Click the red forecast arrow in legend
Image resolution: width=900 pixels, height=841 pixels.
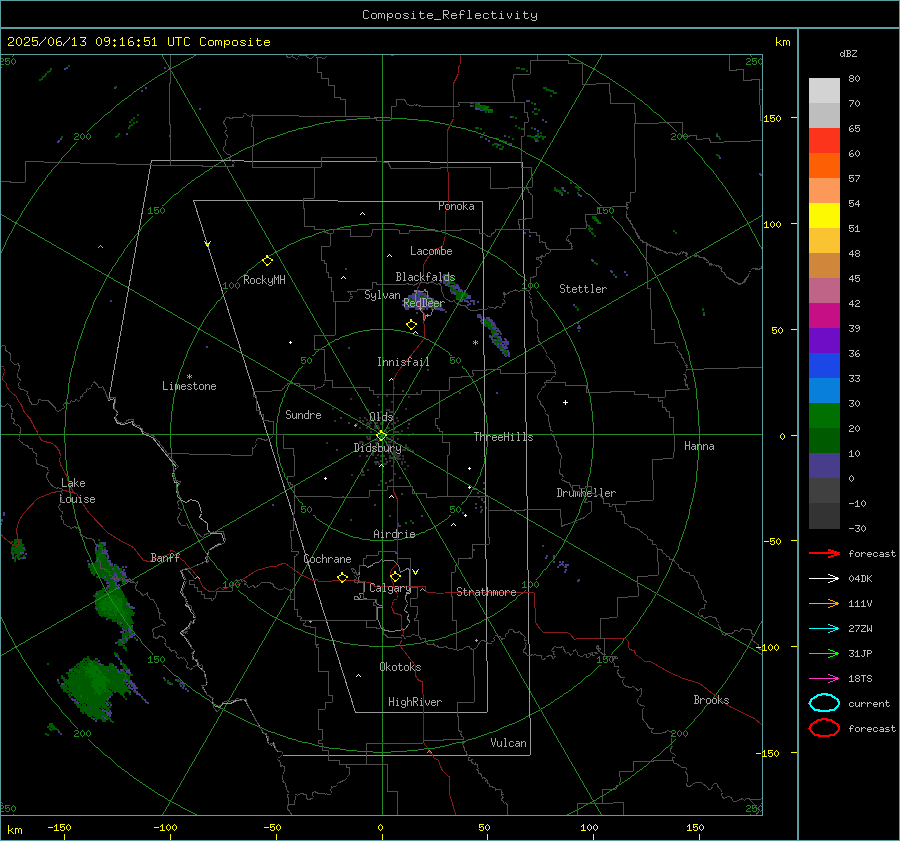(x=824, y=553)
